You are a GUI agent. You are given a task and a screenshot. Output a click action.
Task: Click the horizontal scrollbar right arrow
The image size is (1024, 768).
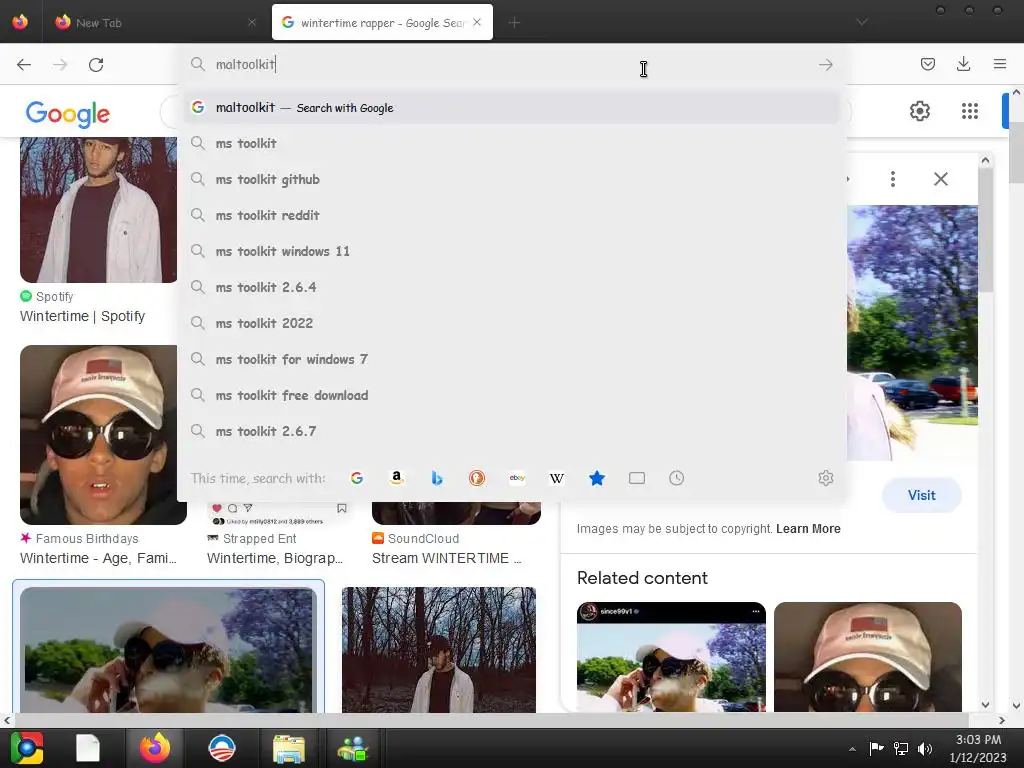[x=1002, y=720]
